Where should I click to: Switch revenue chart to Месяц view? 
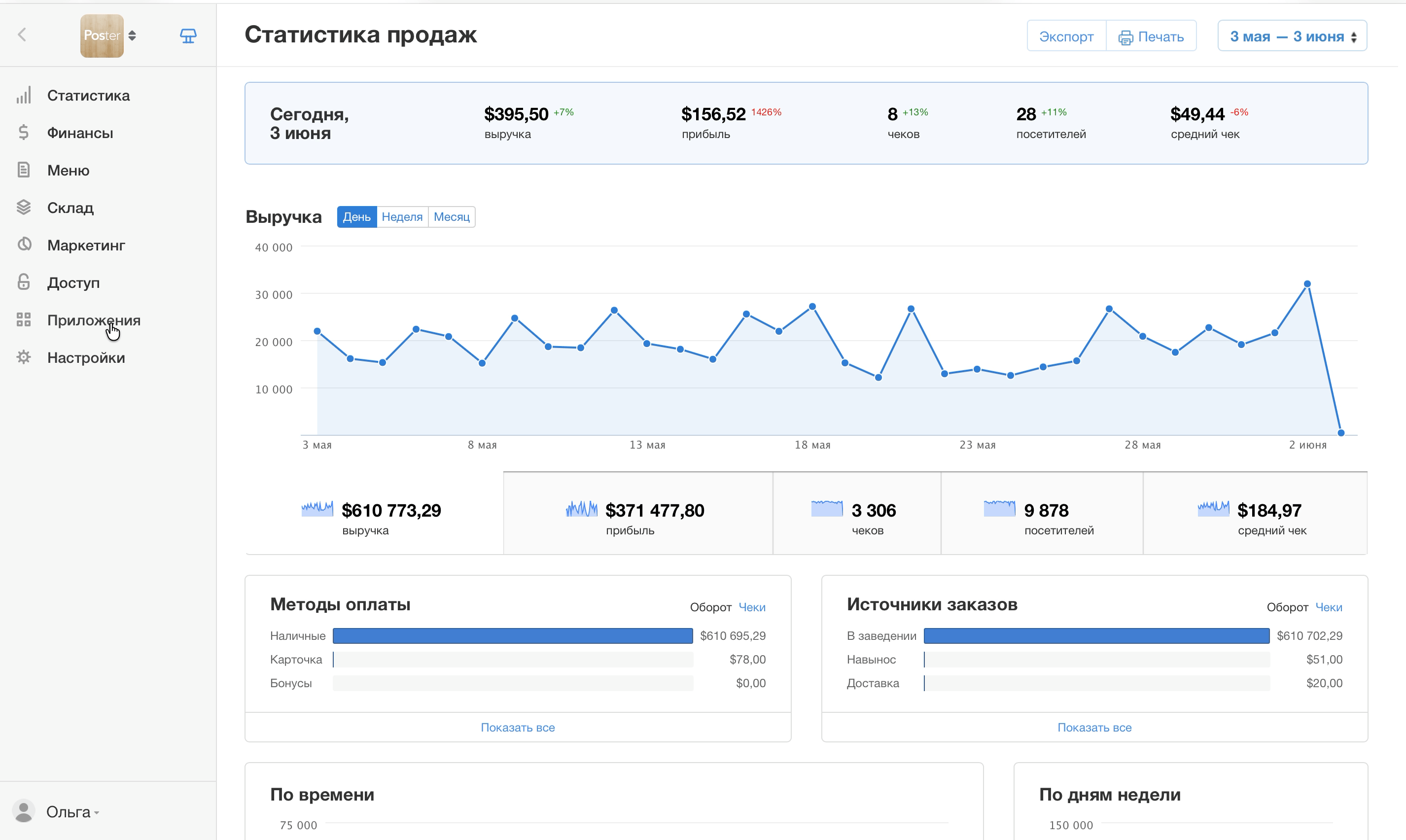[x=452, y=217]
